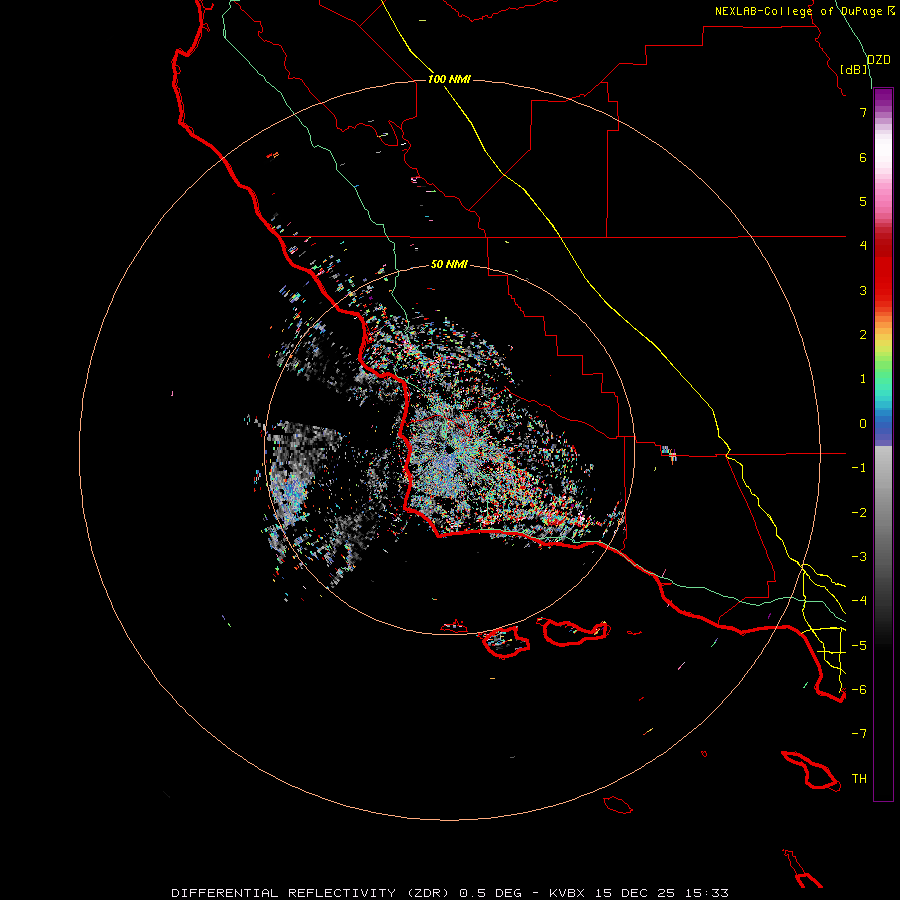Click the DZD label above the color scale
Image resolution: width=900 pixels, height=900 pixels.
[879, 60]
